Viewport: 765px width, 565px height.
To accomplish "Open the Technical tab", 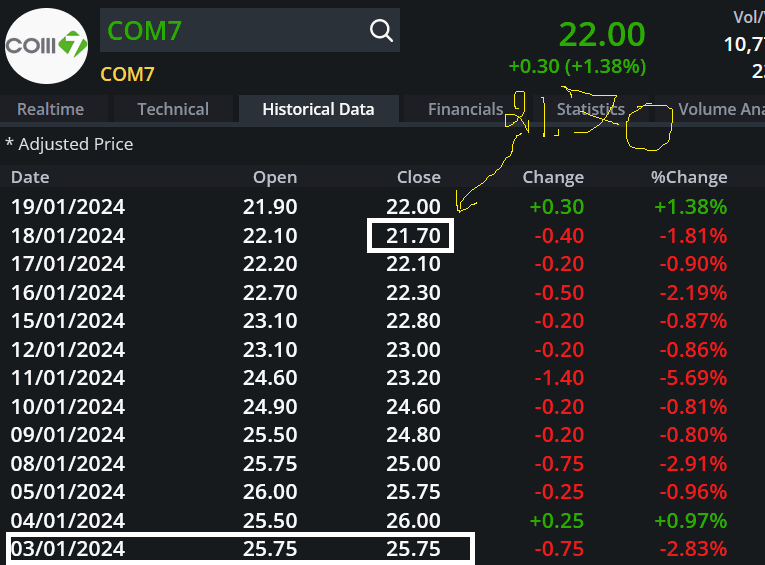I will (x=173, y=109).
